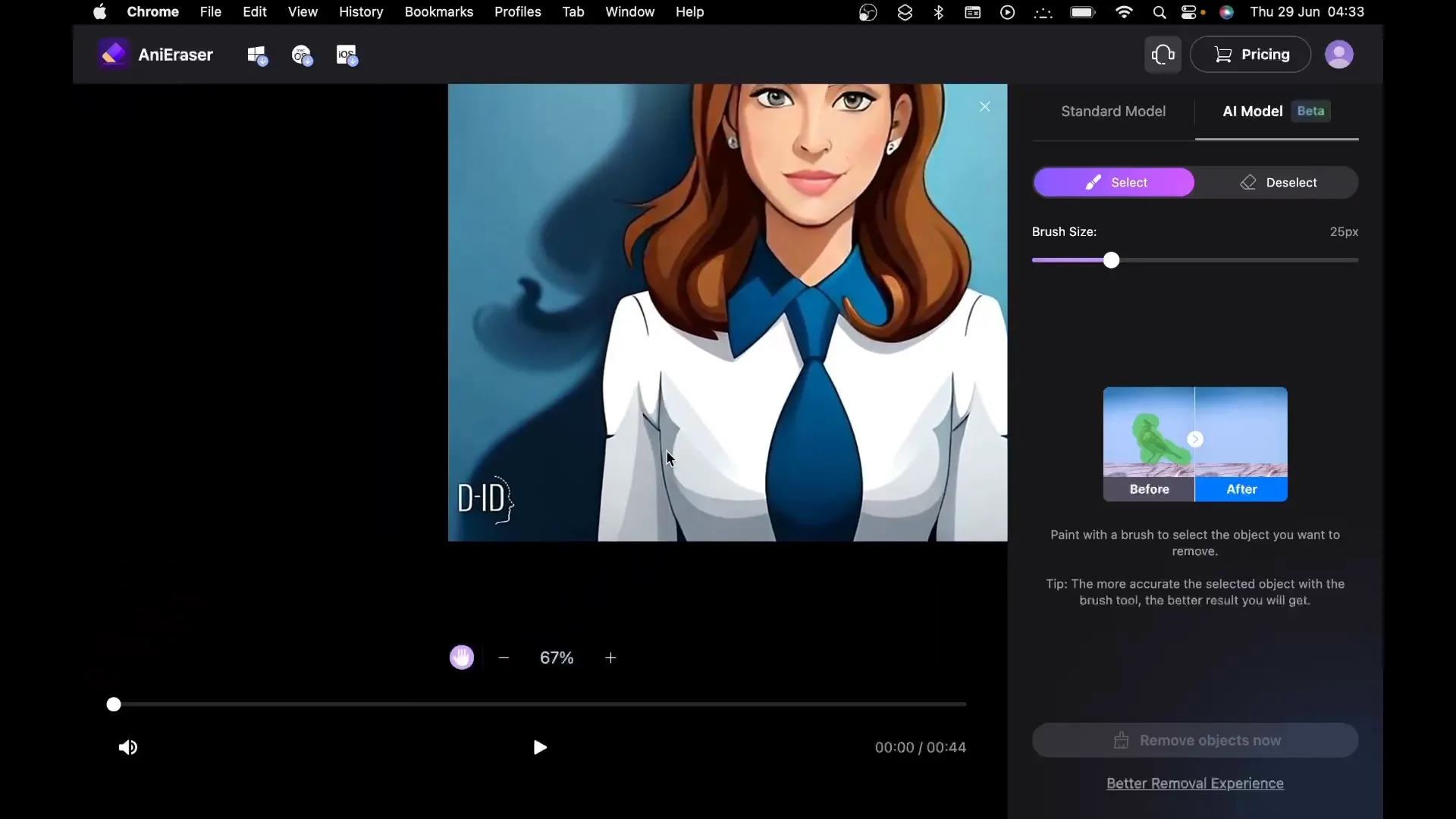Click the date and time in menu bar
This screenshot has width=1456, height=819.
click(x=1307, y=12)
